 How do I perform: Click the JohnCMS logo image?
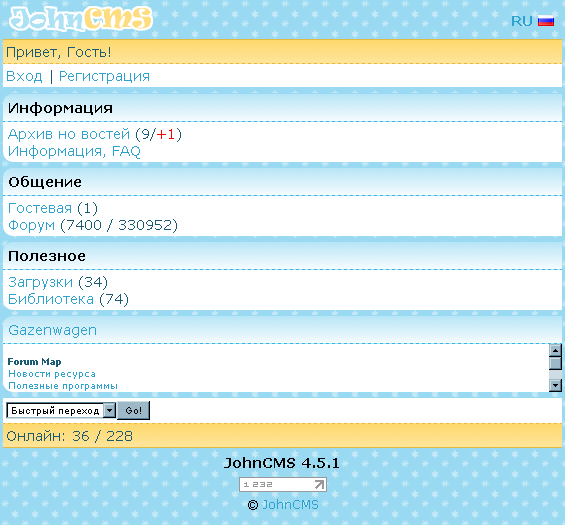[x=81, y=18]
